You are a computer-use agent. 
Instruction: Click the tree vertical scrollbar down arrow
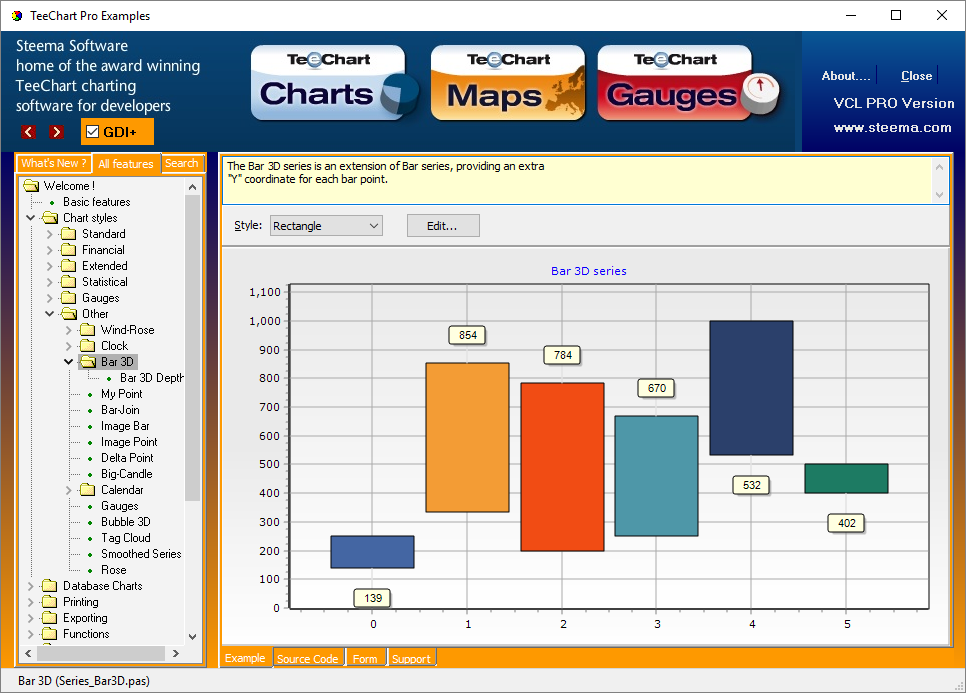click(x=192, y=636)
